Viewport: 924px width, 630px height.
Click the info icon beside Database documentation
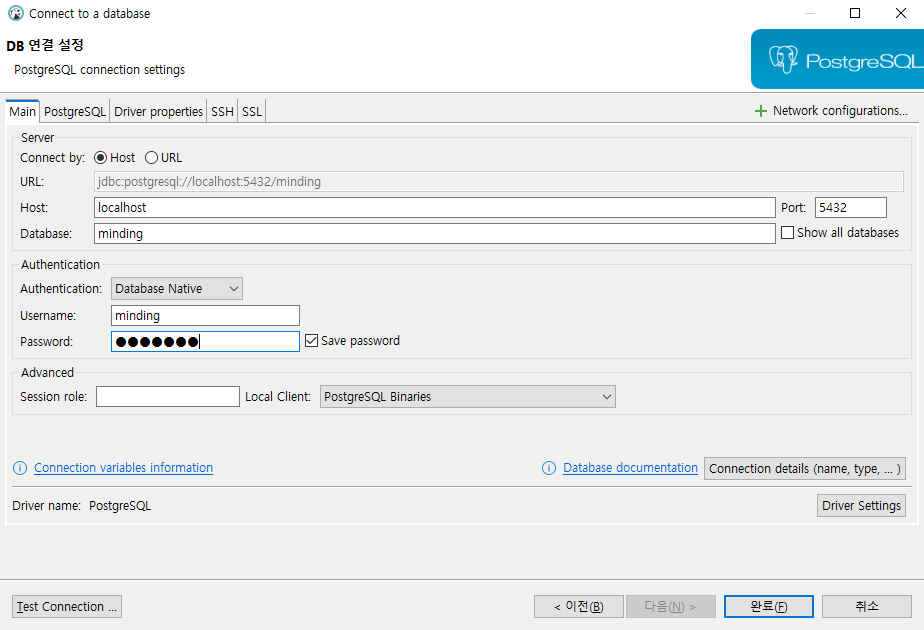(549, 468)
